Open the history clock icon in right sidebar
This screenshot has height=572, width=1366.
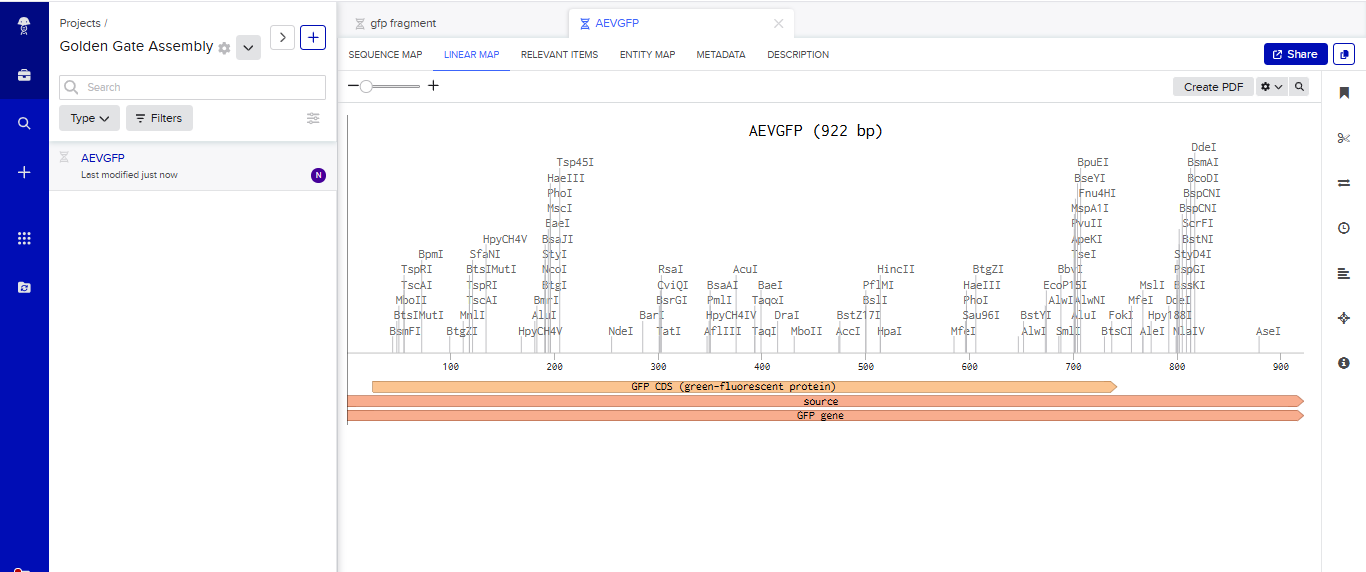click(x=1343, y=228)
